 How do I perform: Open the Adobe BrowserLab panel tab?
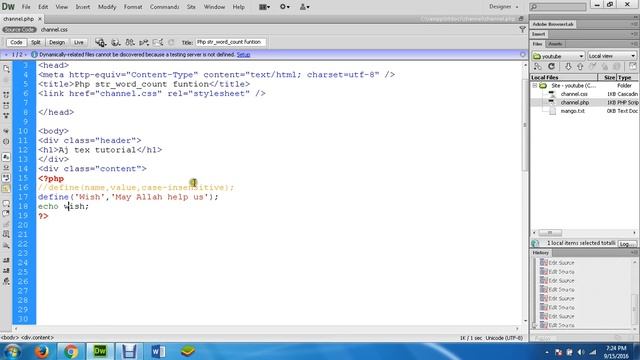point(553,24)
